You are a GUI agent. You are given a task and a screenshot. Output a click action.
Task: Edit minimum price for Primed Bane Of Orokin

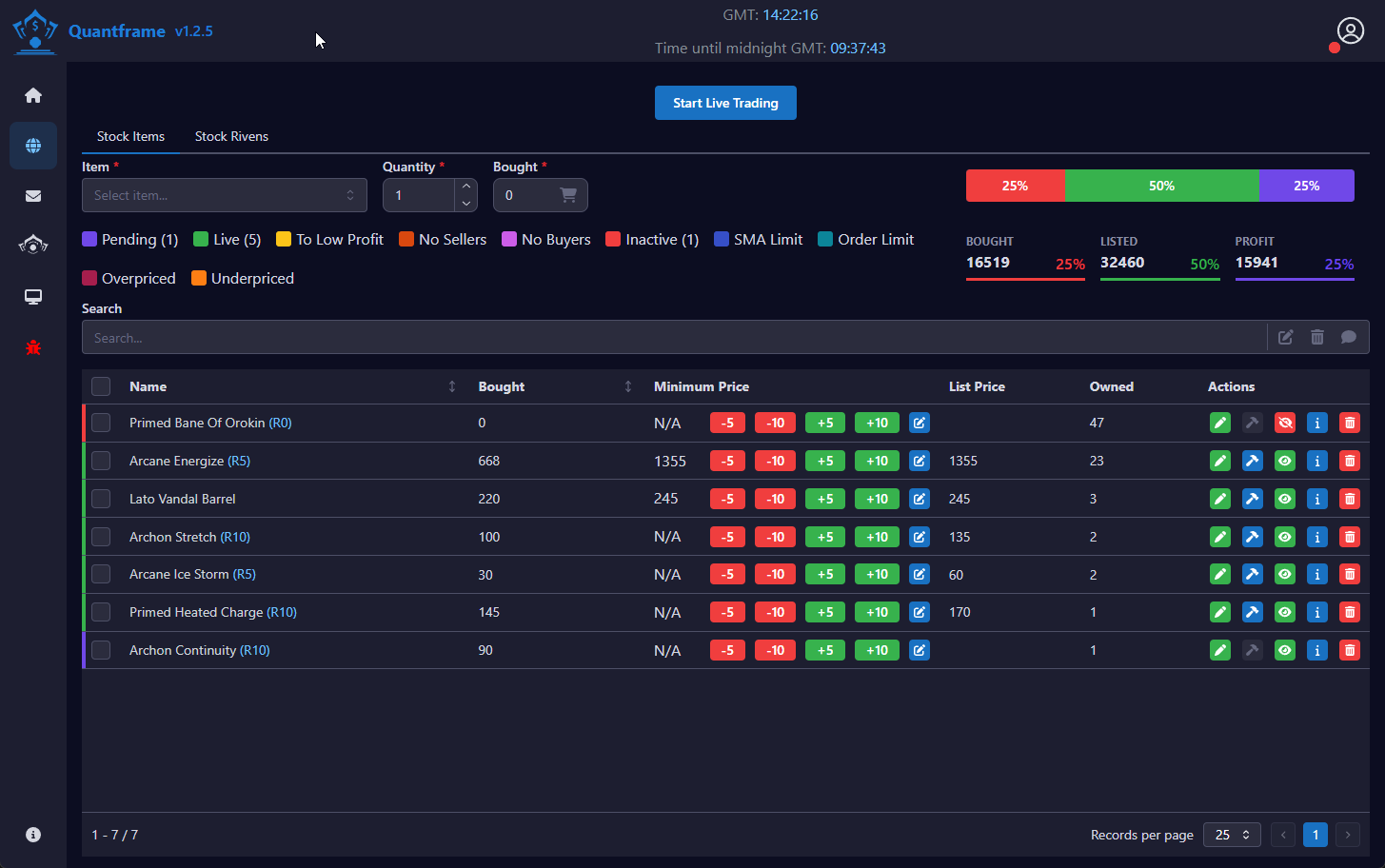click(920, 423)
